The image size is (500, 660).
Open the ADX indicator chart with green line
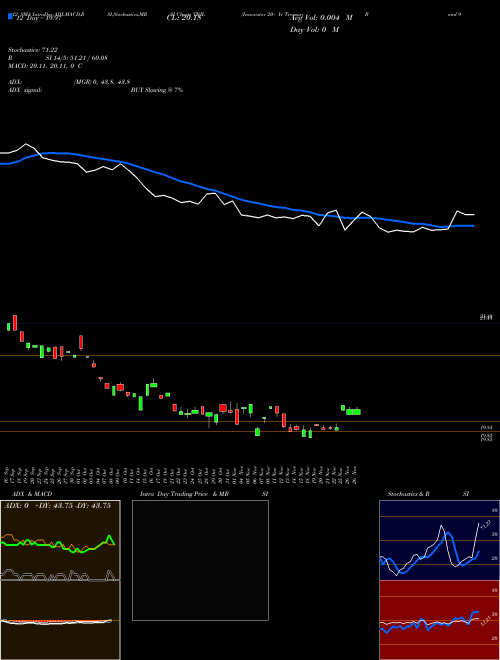point(60,540)
